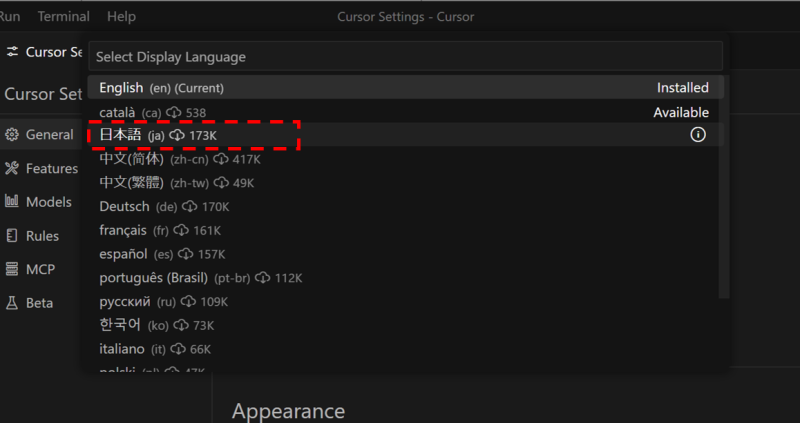The width and height of the screenshot is (800, 423).
Task: Click the Features tools icon
Action: point(12,168)
